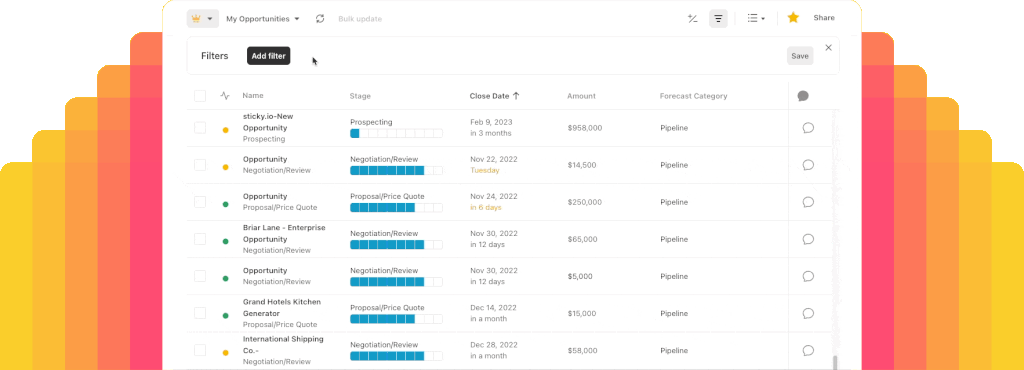Click the Grand Hotels green status dot
The height and width of the screenshot is (370, 1024).
point(225,316)
